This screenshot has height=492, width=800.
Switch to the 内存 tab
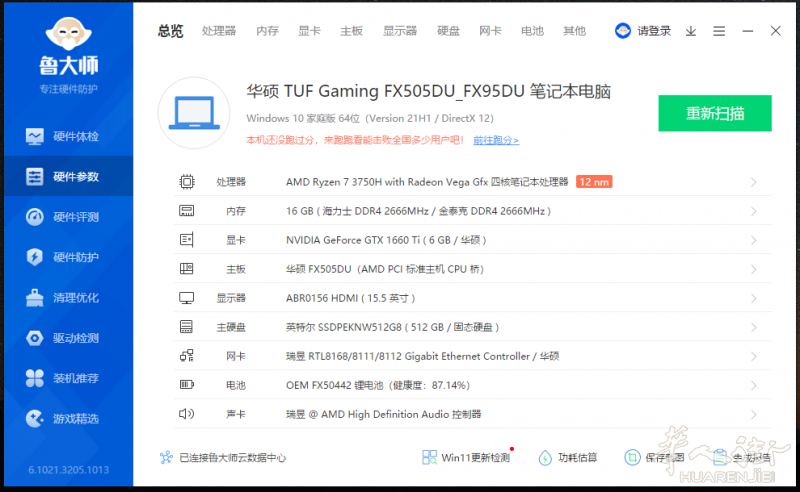[267, 31]
